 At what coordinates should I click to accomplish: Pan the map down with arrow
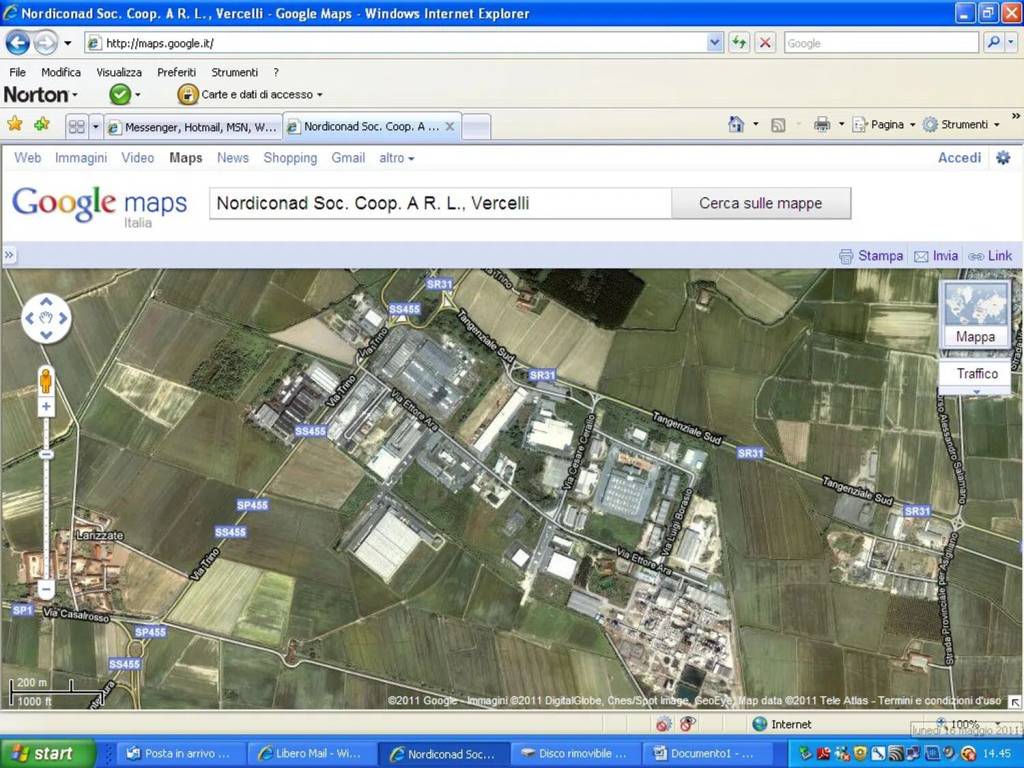(x=46, y=335)
